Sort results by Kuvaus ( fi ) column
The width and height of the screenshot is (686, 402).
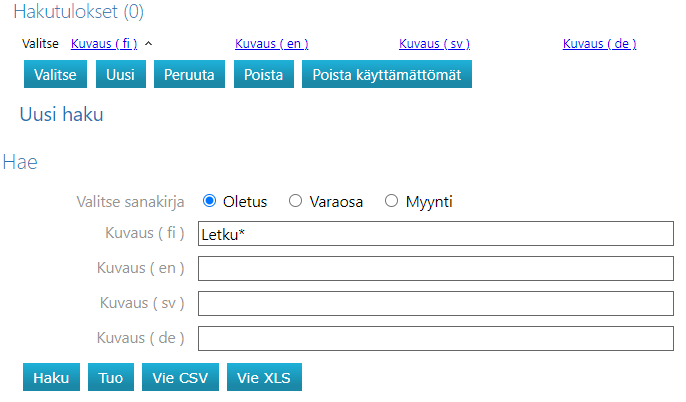(x=104, y=44)
